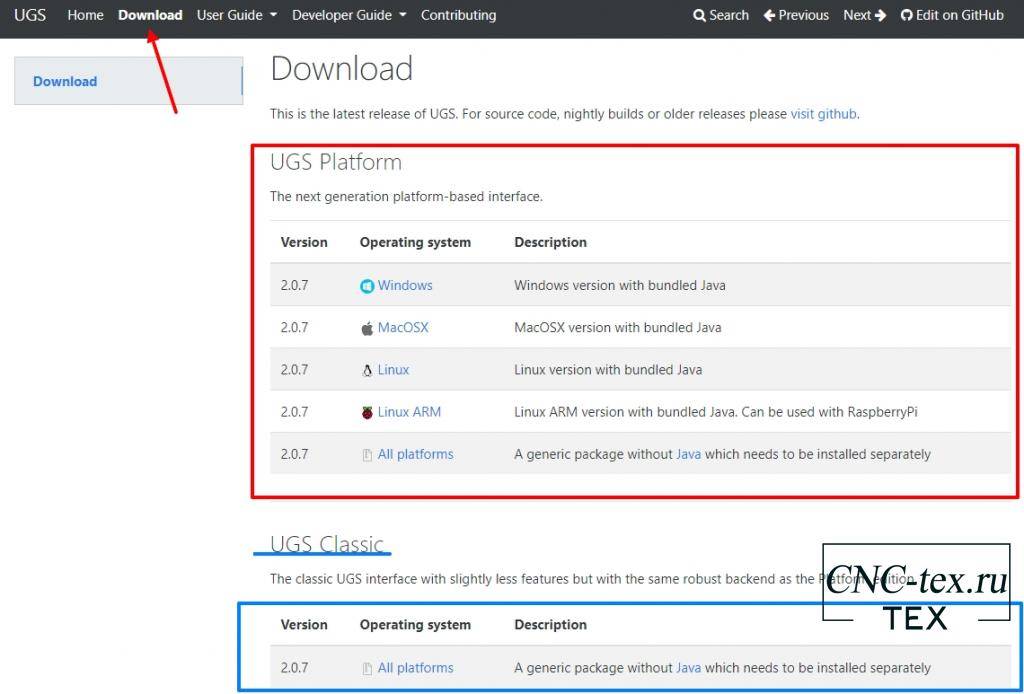Click the Windows logo icon
This screenshot has width=1024, height=694.
[367, 286]
